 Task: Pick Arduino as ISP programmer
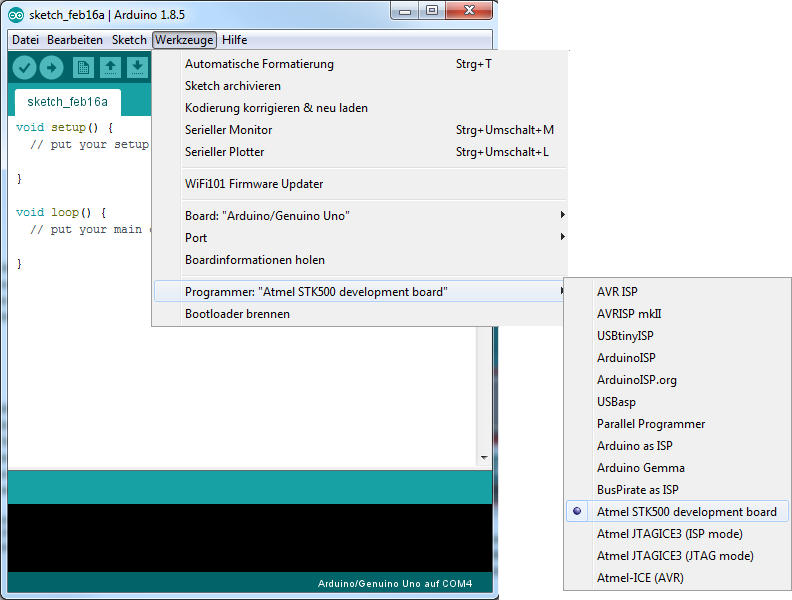coord(635,446)
